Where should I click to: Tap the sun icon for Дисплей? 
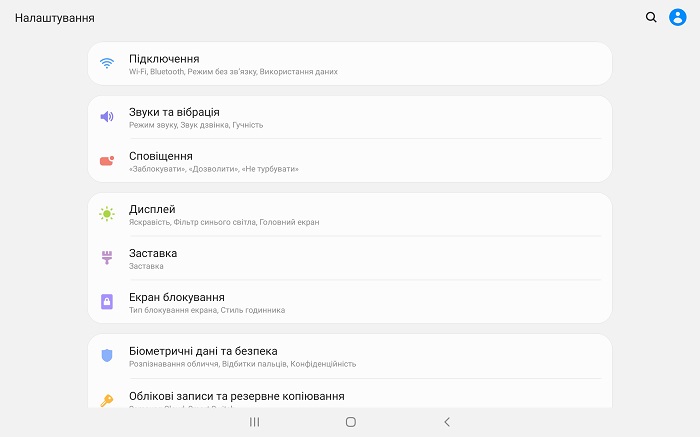pos(107,214)
